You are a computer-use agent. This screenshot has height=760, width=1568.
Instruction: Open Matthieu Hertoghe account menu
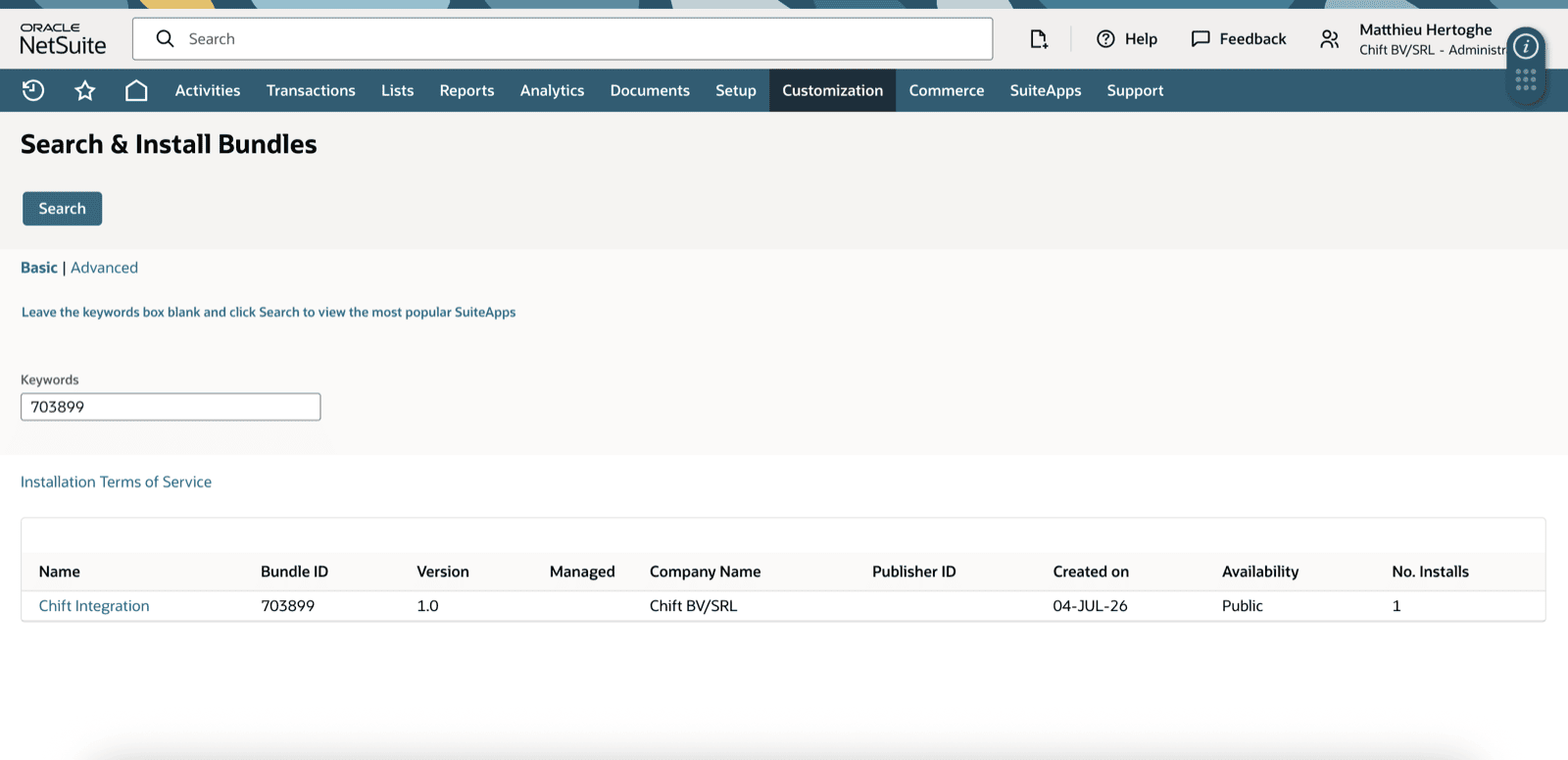point(1432,39)
